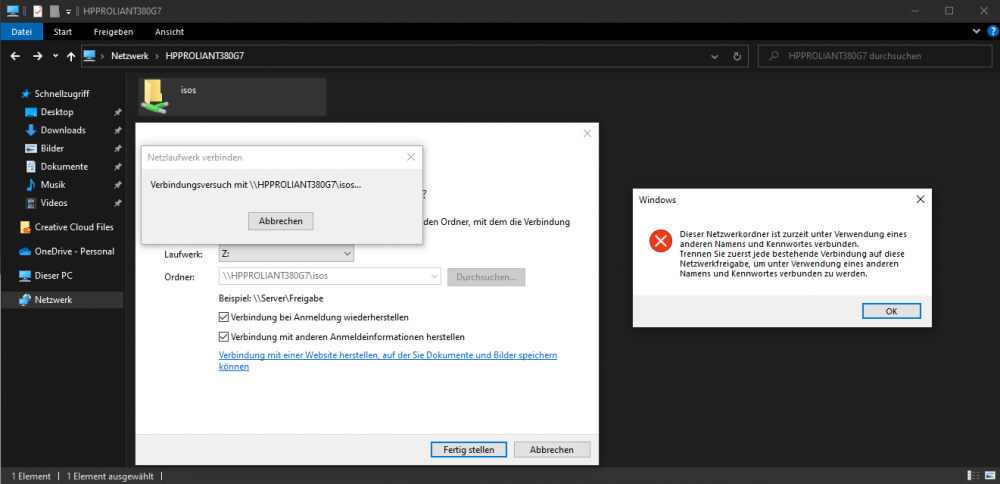Toggle Verbindung bei Anmeldung wiederherstellen checkbox
The width and height of the screenshot is (1000, 484).
224,317
